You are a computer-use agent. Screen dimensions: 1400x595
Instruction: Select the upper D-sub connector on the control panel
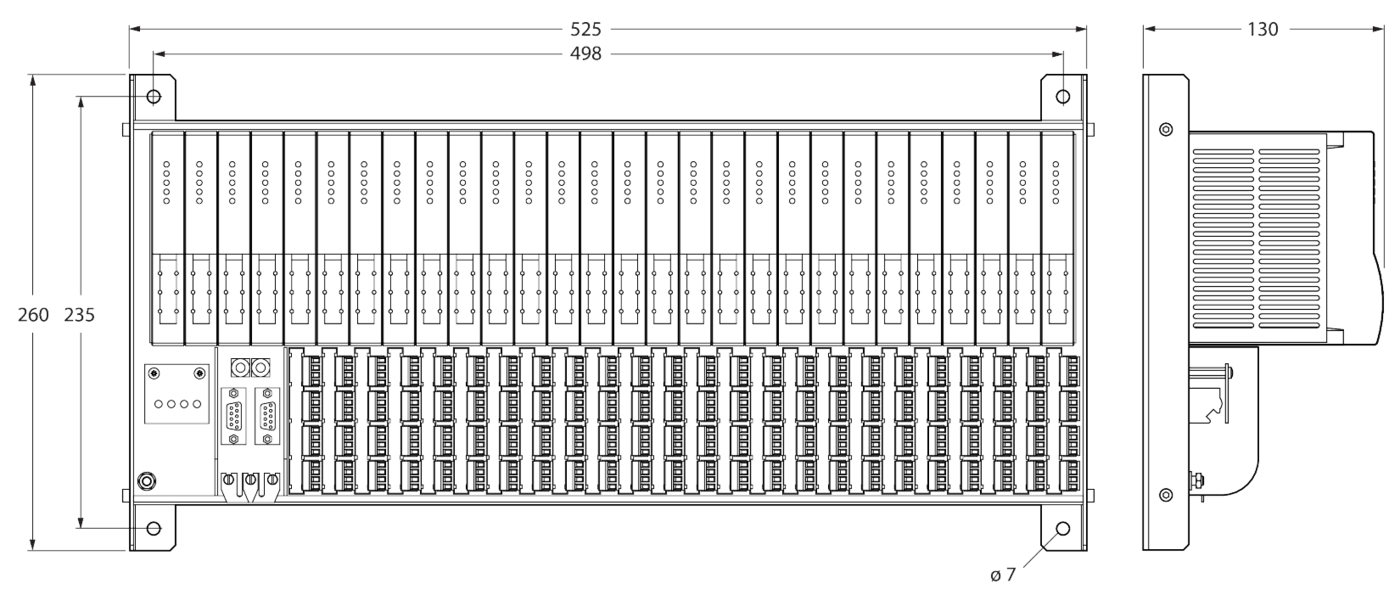click(x=233, y=414)
